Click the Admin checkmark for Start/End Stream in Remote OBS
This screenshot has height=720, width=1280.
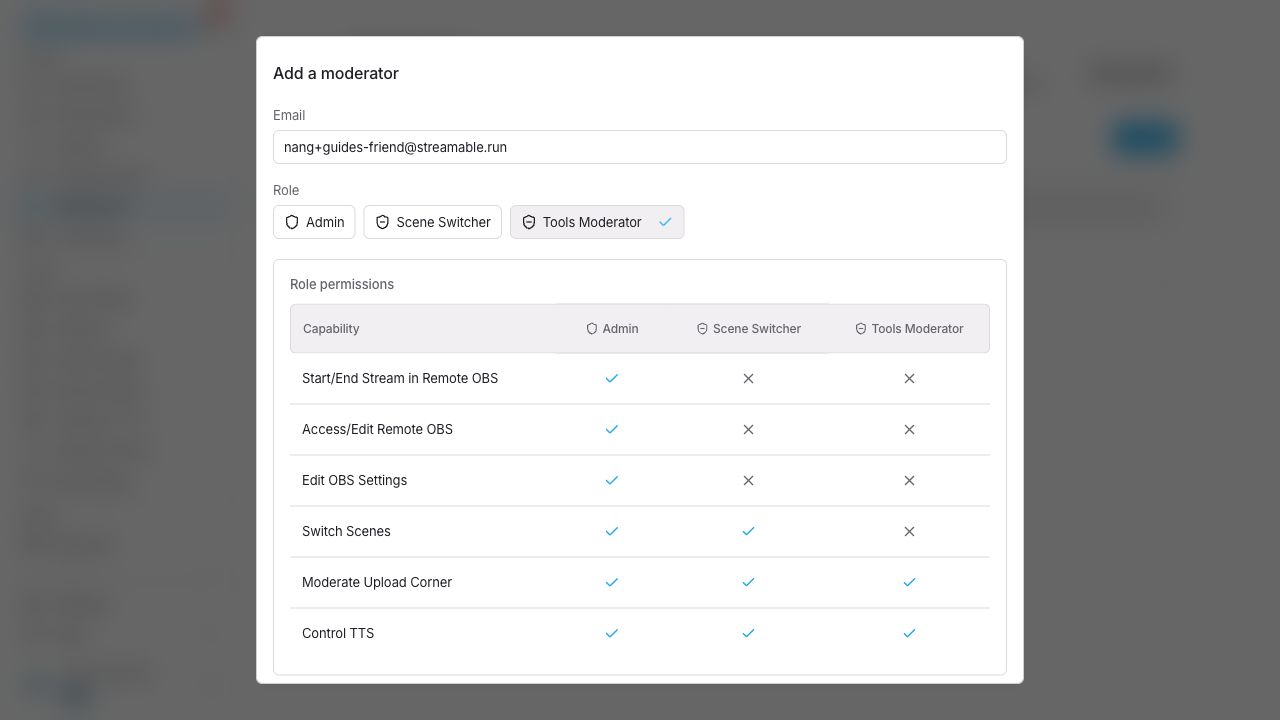point(612,379)
